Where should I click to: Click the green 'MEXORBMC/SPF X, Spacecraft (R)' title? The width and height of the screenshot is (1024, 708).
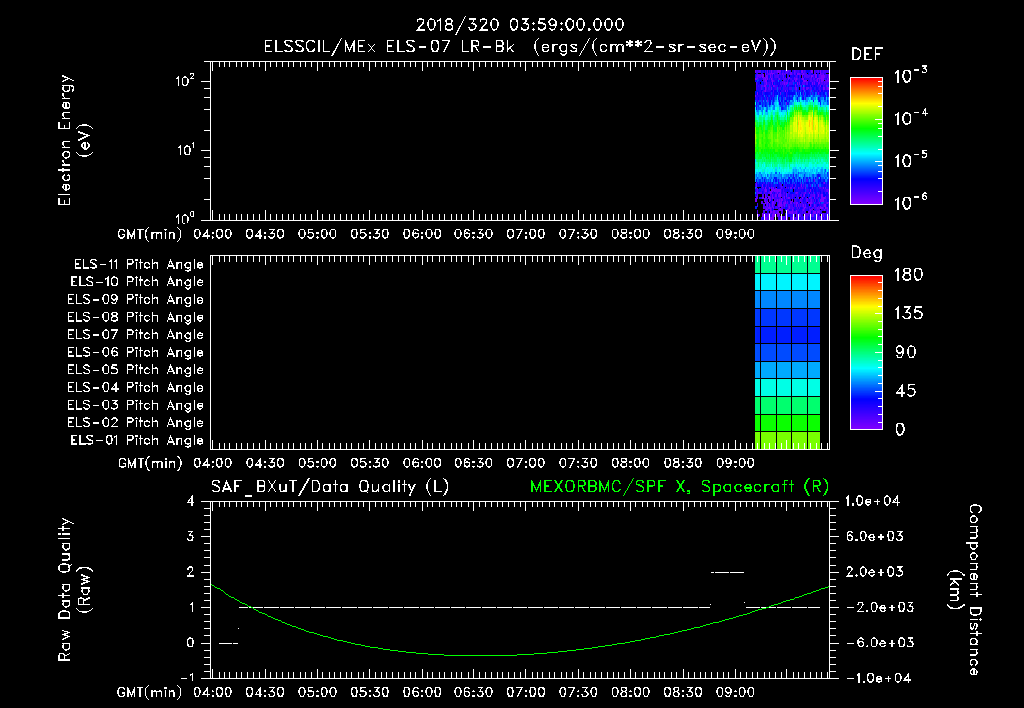click(679, 487)
